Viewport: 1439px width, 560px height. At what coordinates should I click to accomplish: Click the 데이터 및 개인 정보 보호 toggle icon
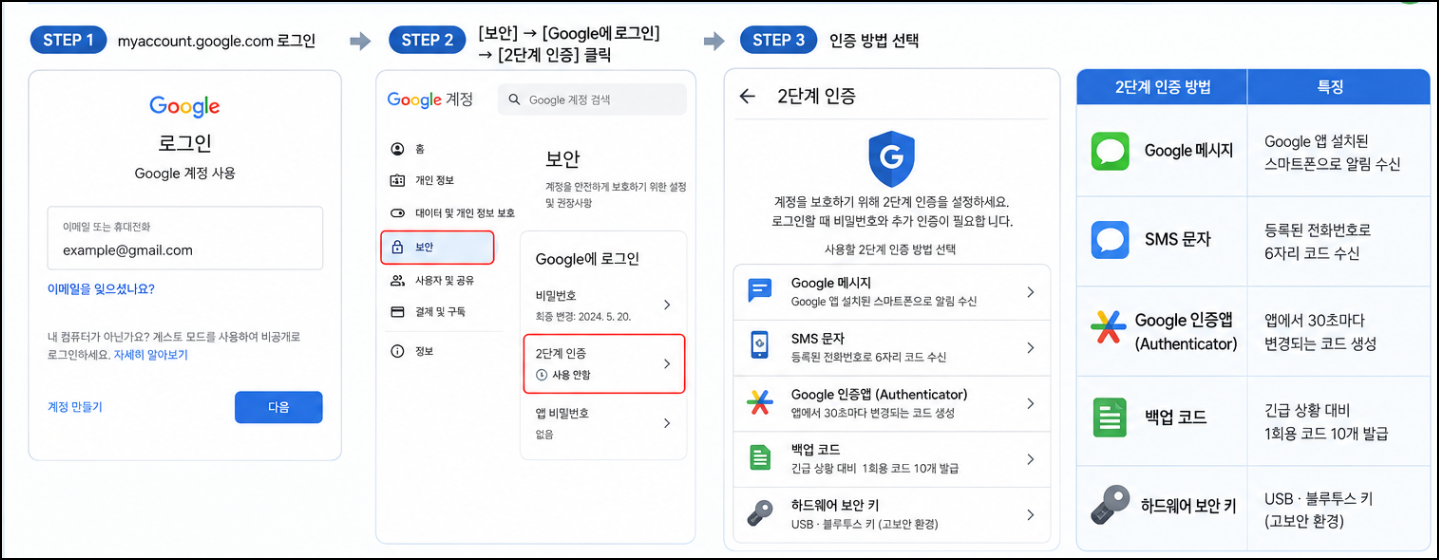[397, 213]
